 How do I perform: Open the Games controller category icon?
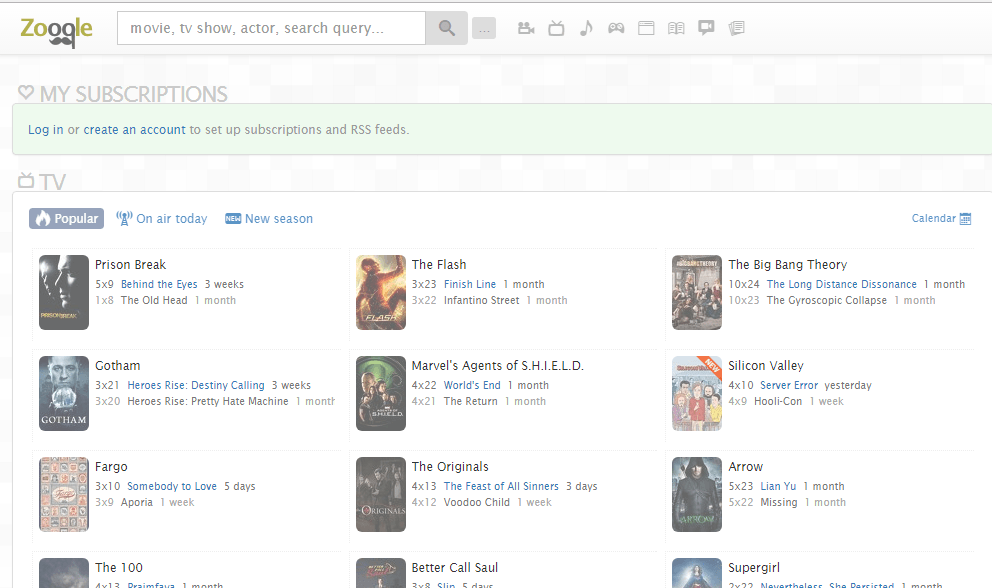pos(616,28)
